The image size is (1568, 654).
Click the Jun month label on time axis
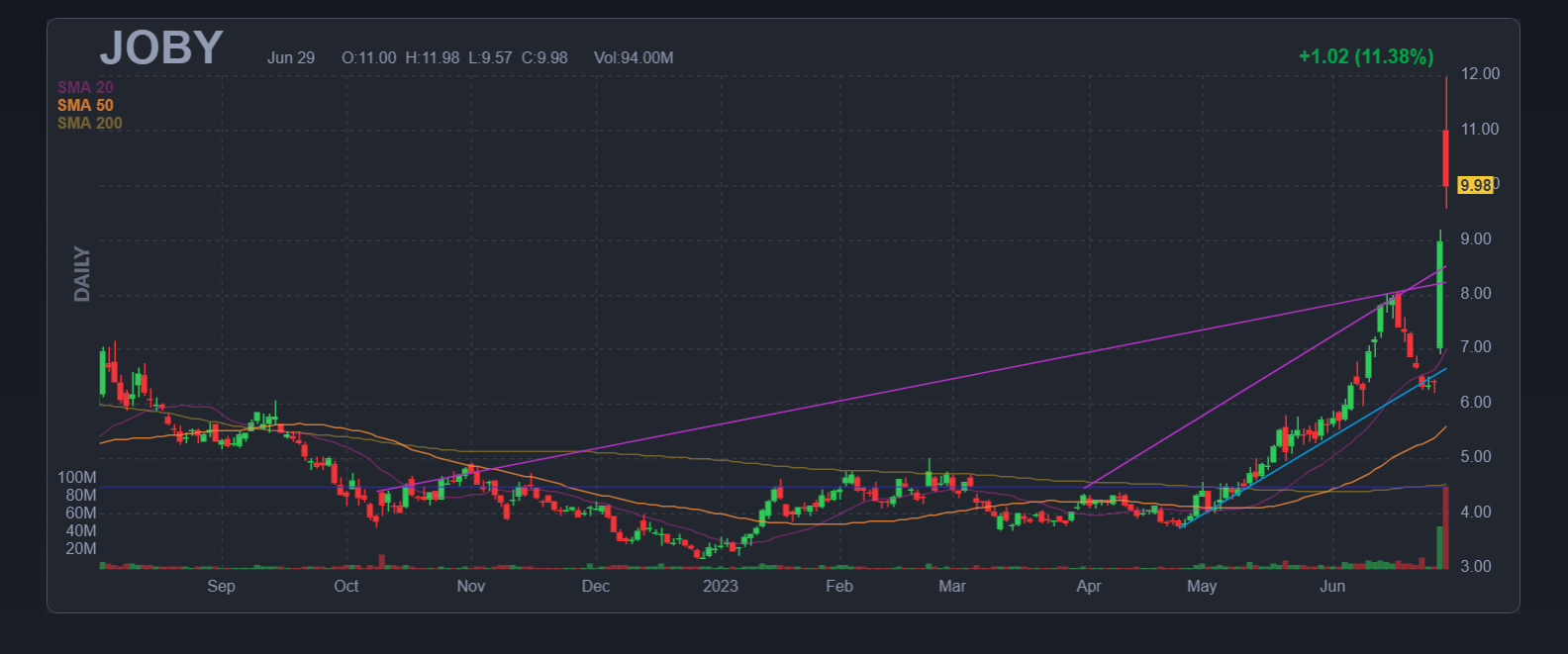coord(1332,586)
